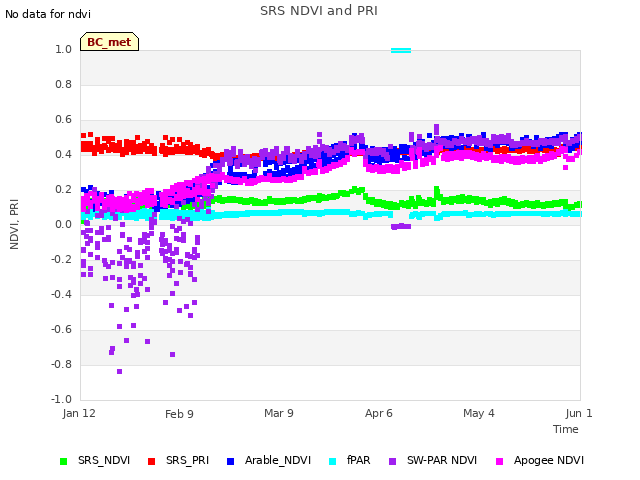Click the purple SW-PAR segment near zero in April

click(401, 227)
